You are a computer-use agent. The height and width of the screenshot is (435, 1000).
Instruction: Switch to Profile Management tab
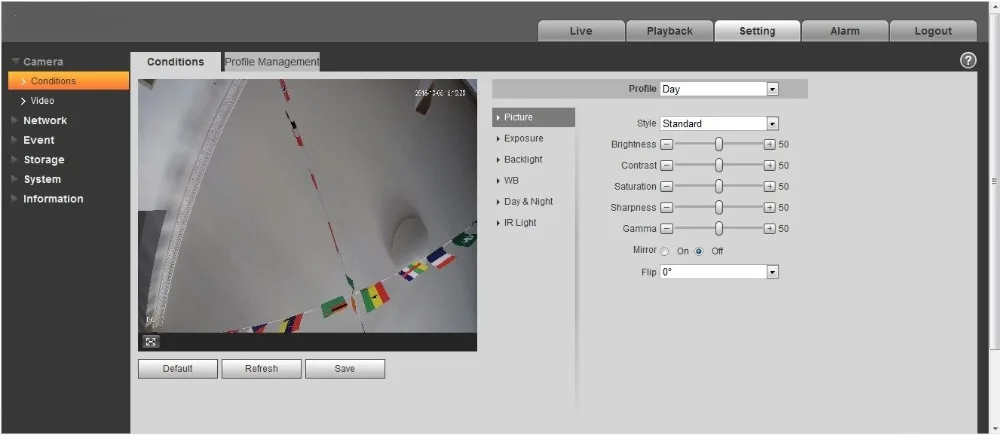coord(272,62)
